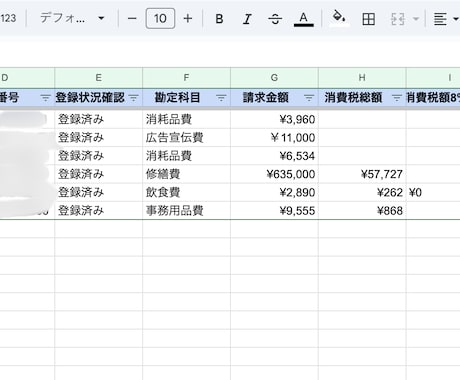460x380 pixels.
Task: Select the 請求金額 header cell
Action: pyautogui.click(x=274, y=98)
